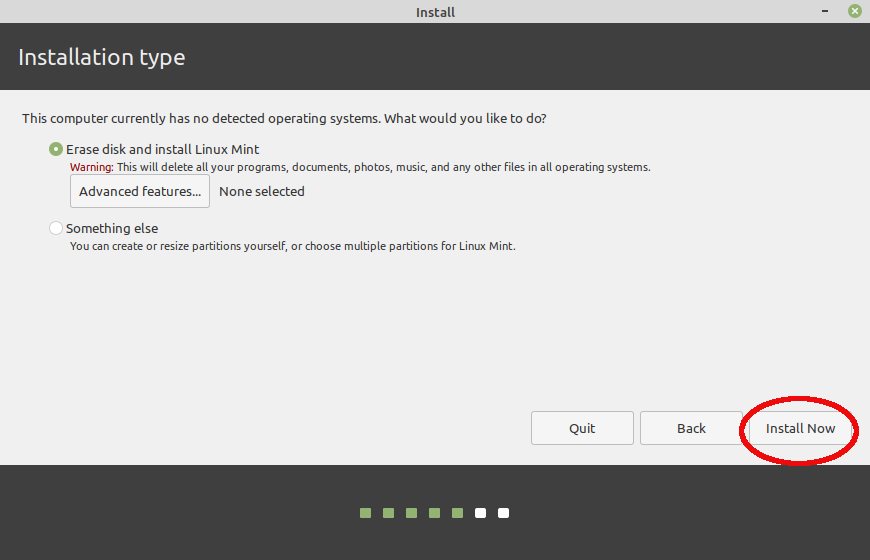Quit the Linux Mint installer
Screen dimensions: 870x560
point(582,428)
